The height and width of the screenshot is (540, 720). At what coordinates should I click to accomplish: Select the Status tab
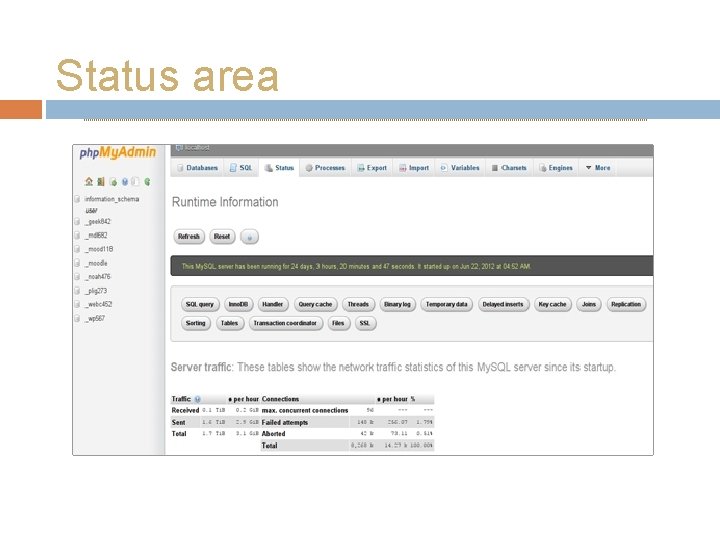pos(279,168)
